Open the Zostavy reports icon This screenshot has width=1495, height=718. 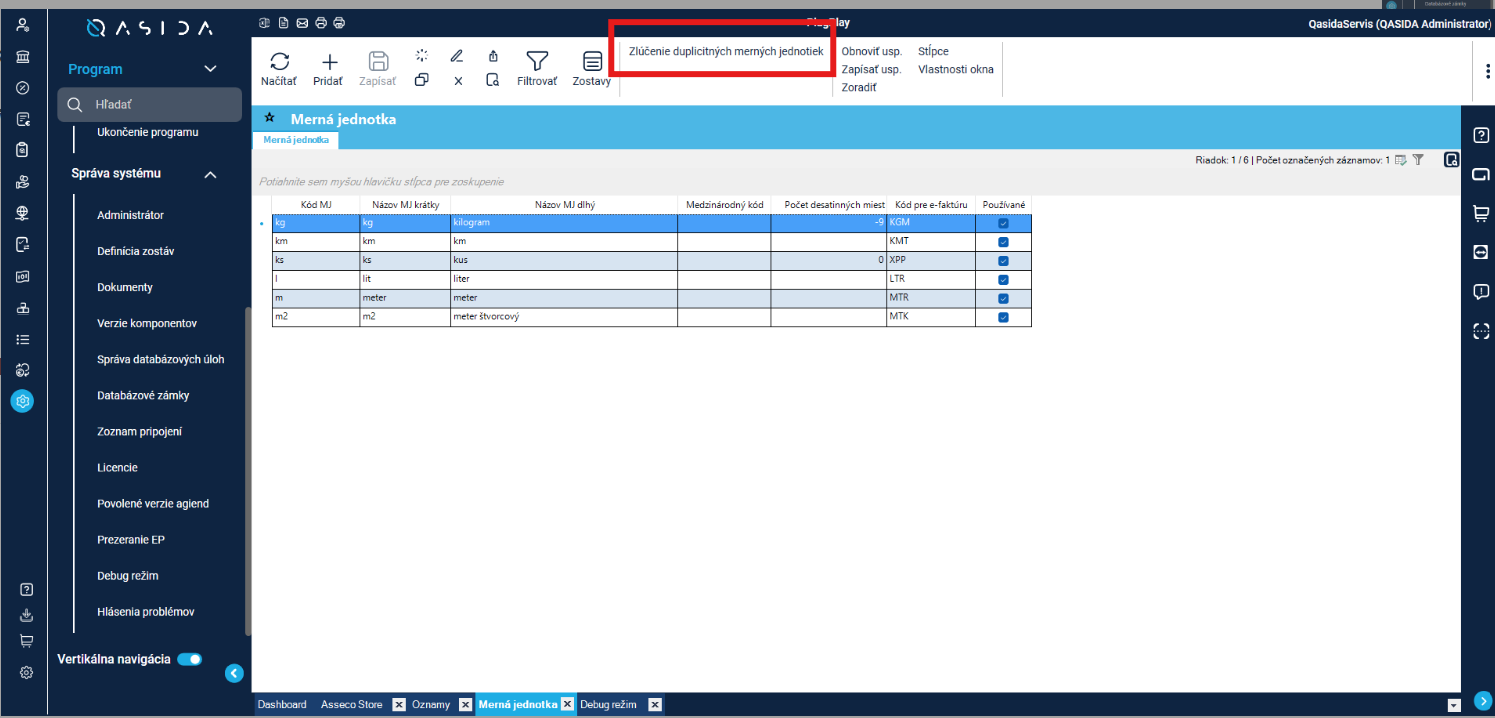point(592,62)
